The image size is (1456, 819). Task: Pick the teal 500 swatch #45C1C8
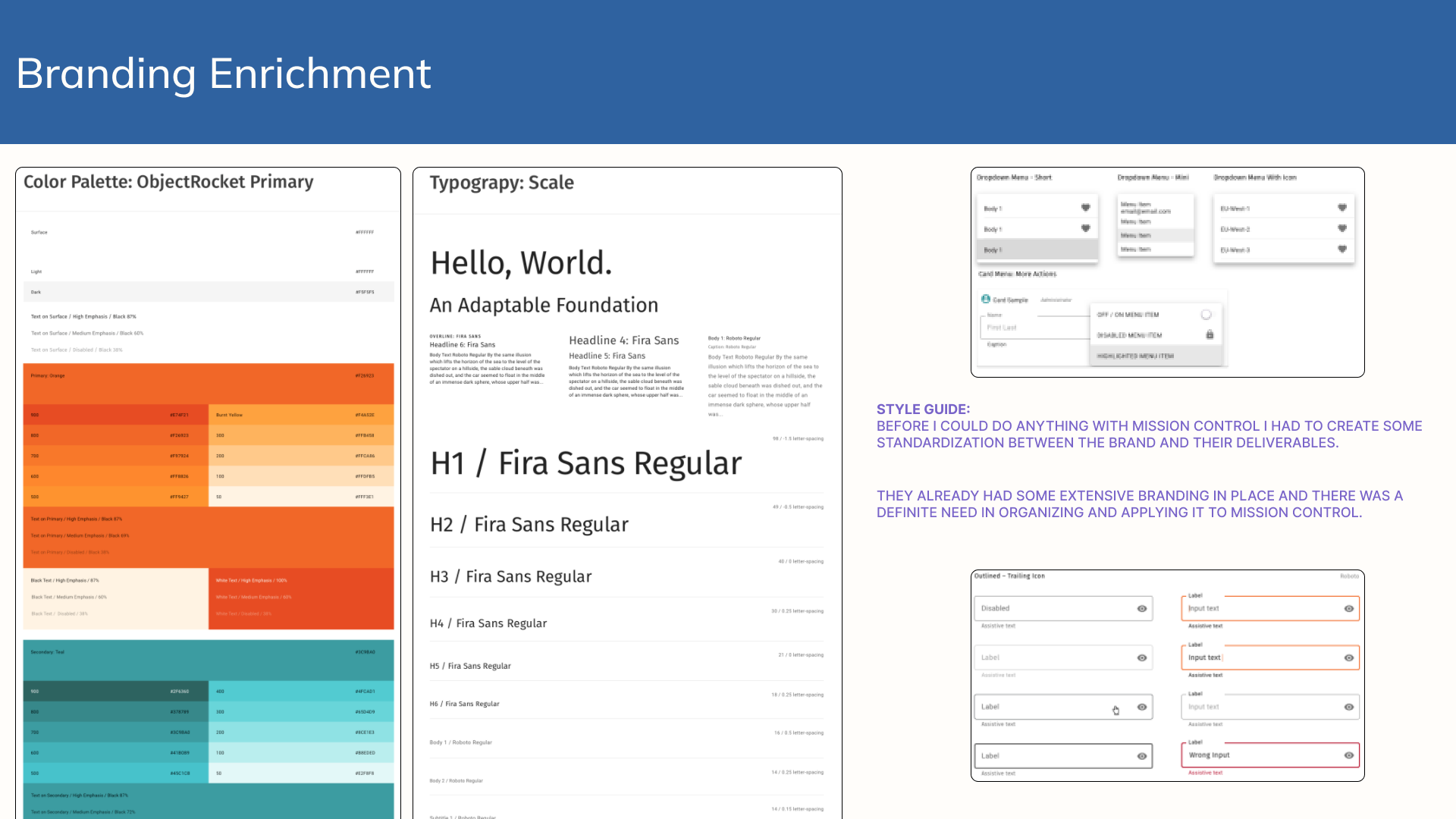pyautogui.click(x=116, y=773)
